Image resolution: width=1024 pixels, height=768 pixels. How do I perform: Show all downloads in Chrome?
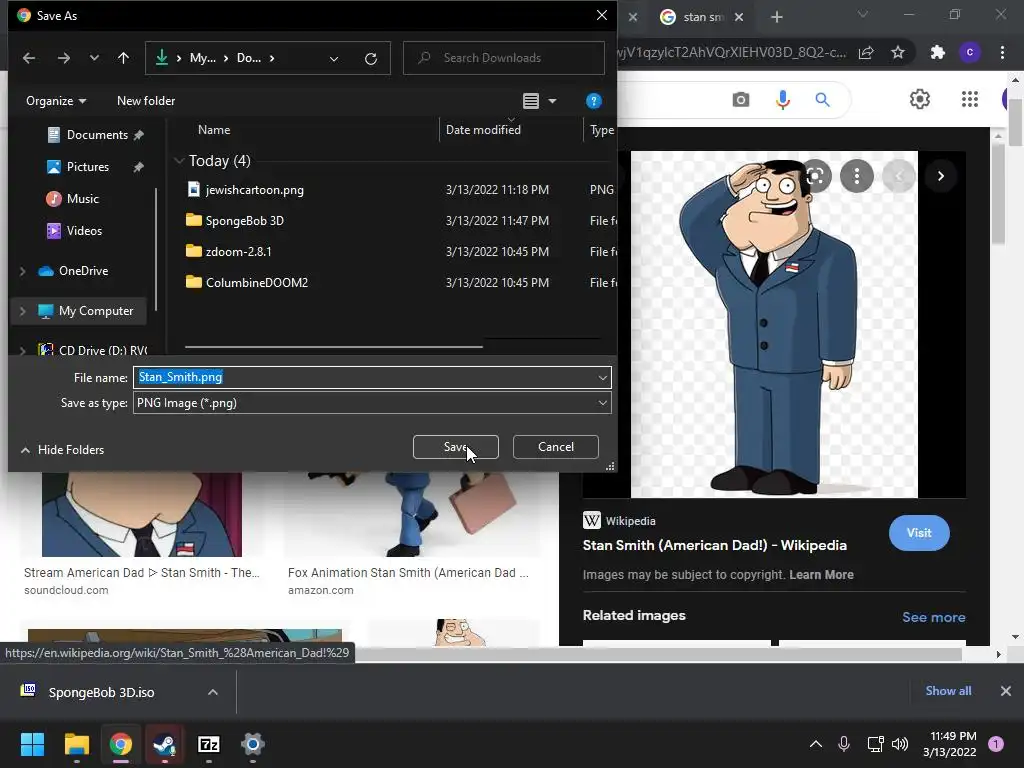click(x=948, y=691)
